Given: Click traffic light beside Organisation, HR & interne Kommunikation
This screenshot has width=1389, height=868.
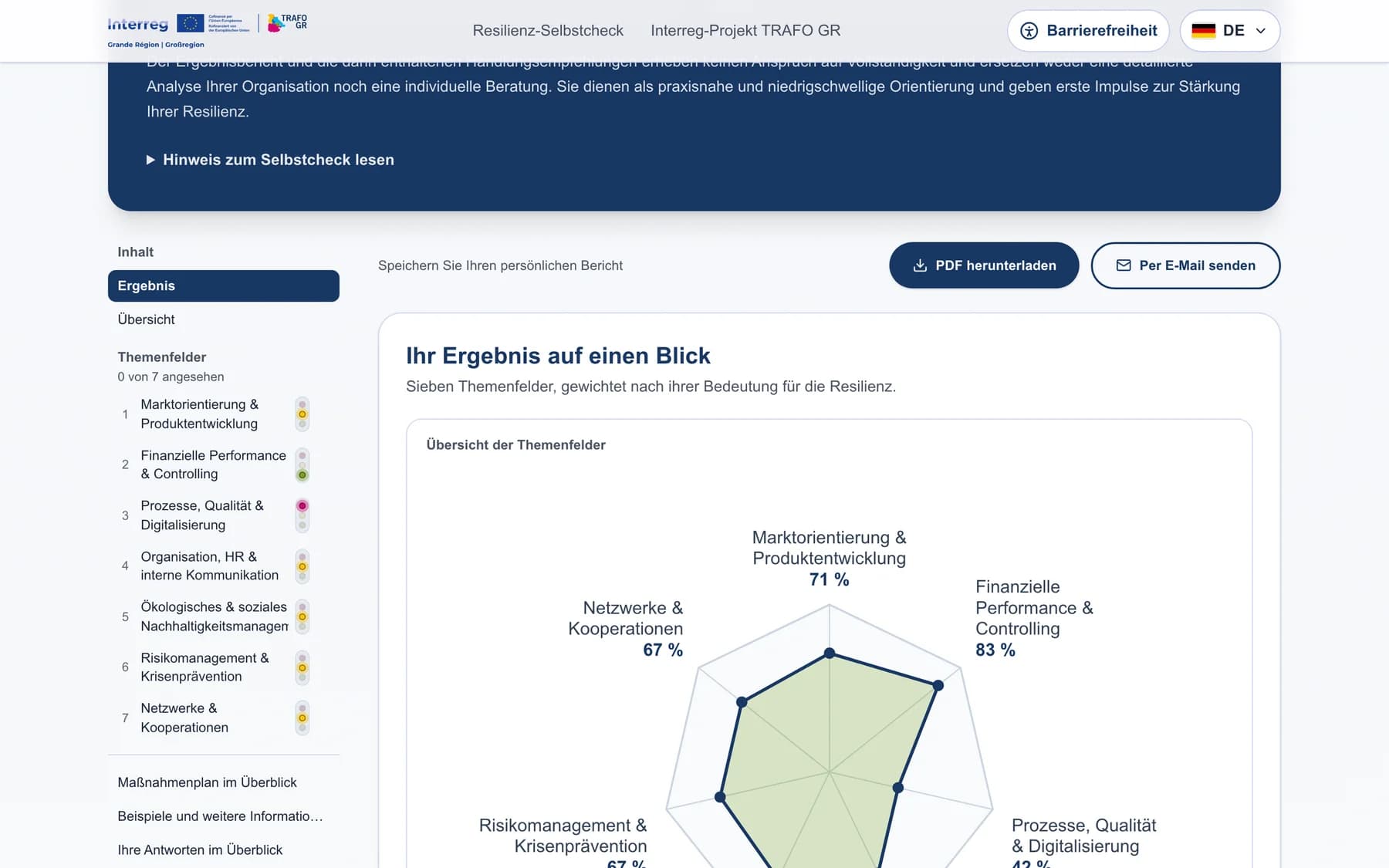Looking at the screenshot, I should 302,566.
